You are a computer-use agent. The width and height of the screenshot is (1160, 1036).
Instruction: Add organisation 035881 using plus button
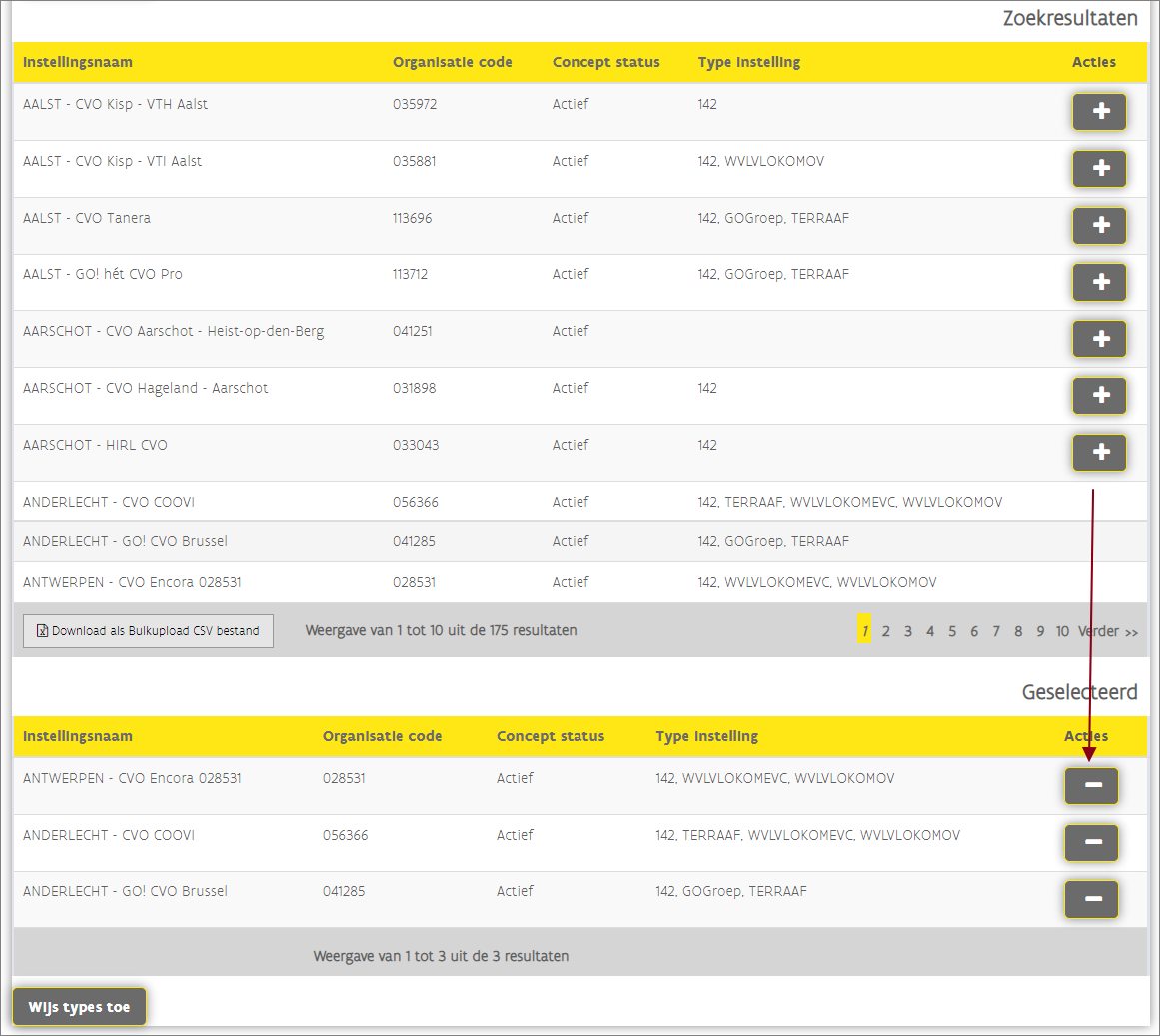point(1099,169)
